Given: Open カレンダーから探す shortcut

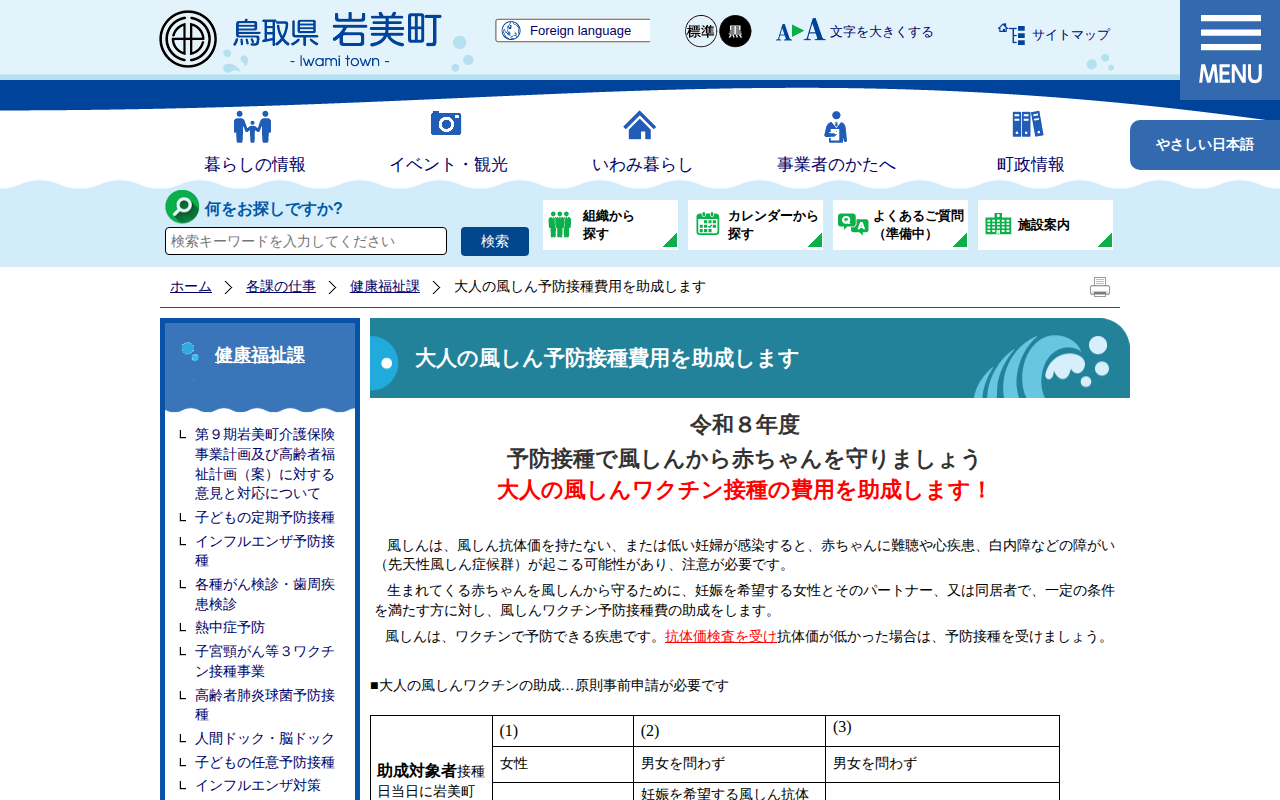Looking at the screenshot, I should (x=755, y=225).
